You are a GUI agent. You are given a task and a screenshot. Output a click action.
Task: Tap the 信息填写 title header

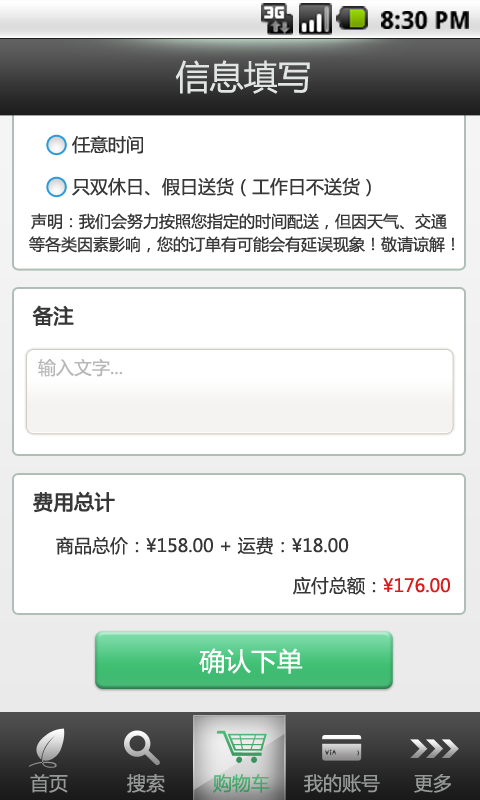click(x=243, y=78)
